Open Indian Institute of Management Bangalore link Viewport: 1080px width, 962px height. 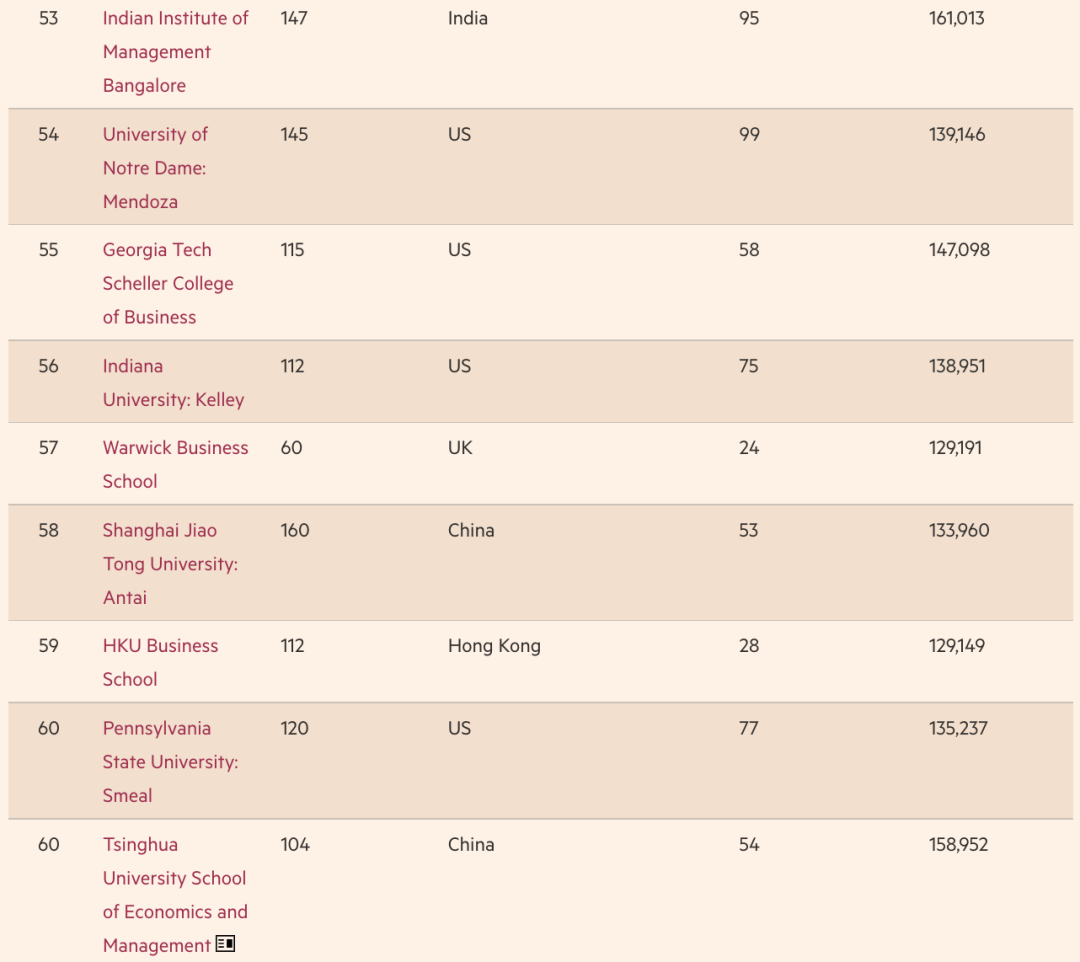coord(175,52)
